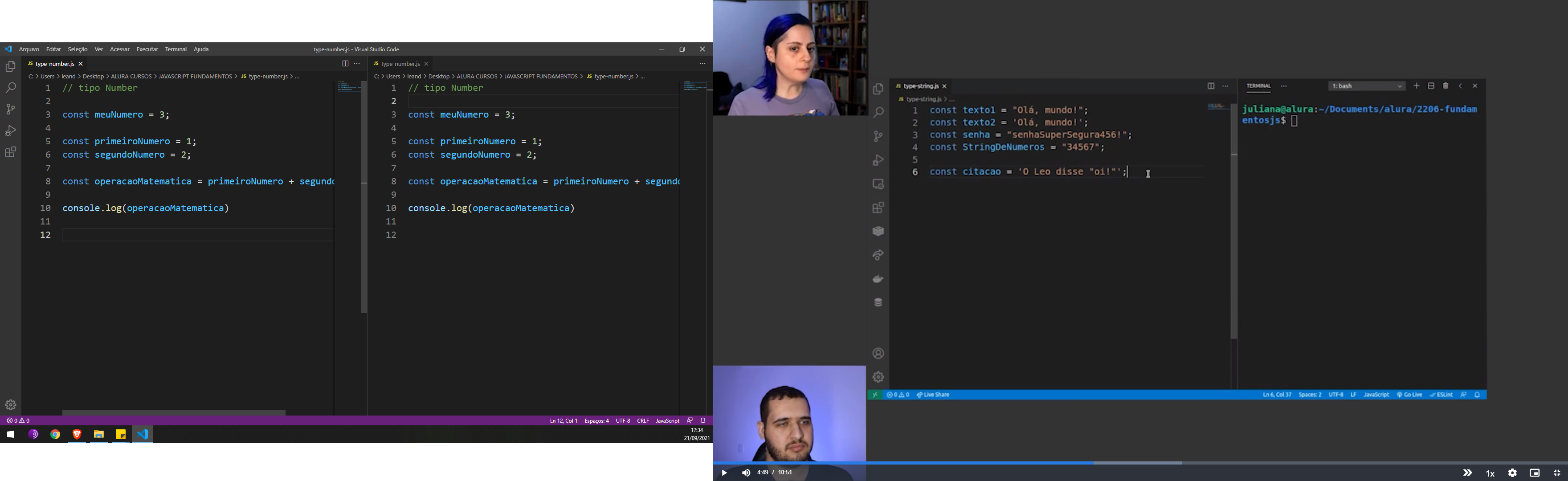The image size is (1568, 481).
Task: Click horizontal scrollbar of left editor group
Action: [173, 413]
